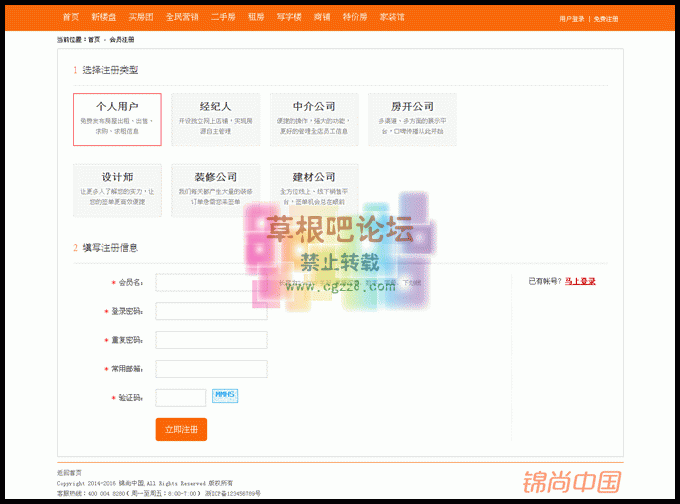The width and height of the screenshot is (680, 504).
Task: Click the 马上登录 link
Action: 580,281
